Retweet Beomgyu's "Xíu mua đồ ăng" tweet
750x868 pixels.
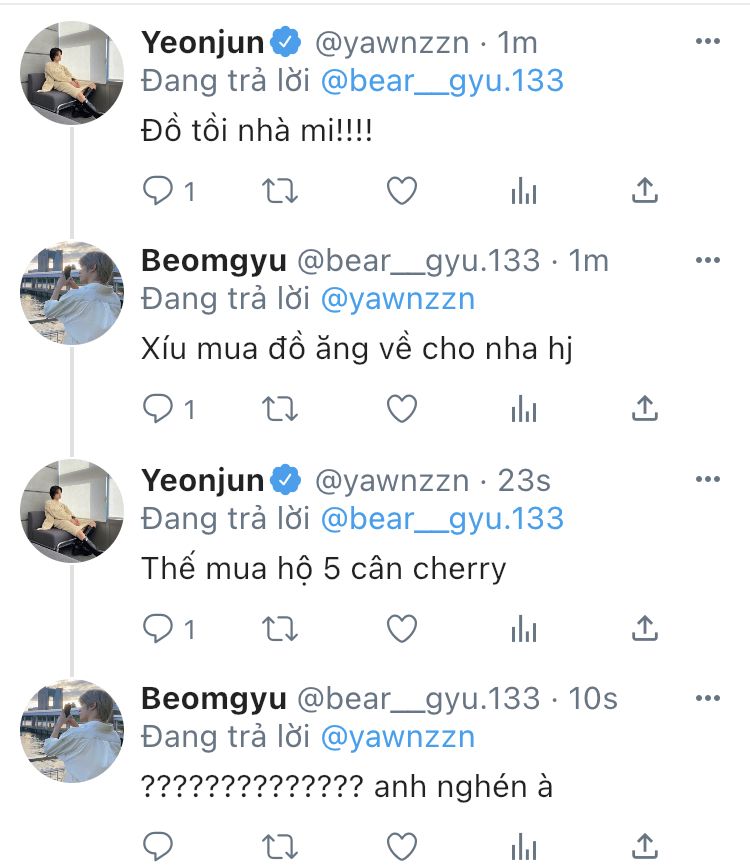point(280,408)
